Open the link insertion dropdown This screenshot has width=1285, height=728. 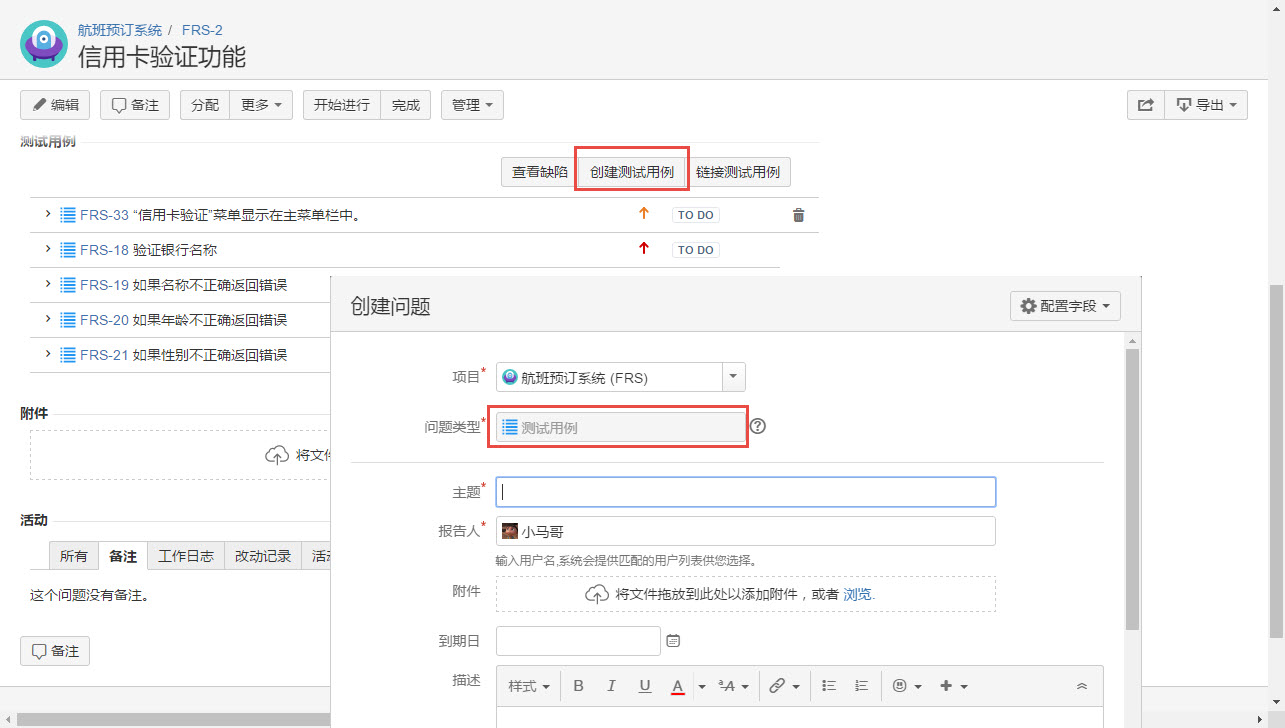pos(784,686)
